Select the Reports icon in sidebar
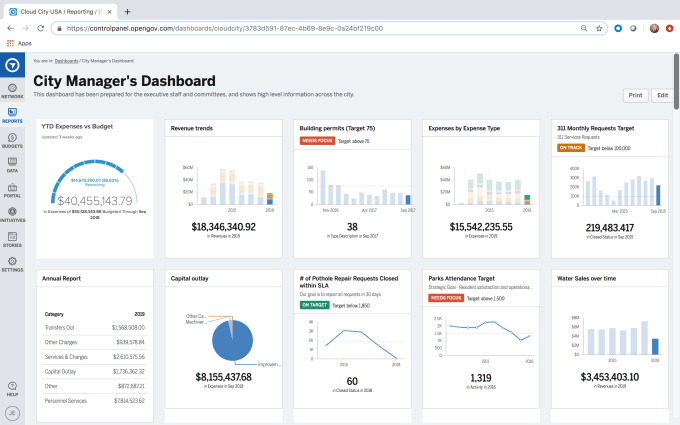This screenshot has height=425, width=680. [x=12, y=114]
